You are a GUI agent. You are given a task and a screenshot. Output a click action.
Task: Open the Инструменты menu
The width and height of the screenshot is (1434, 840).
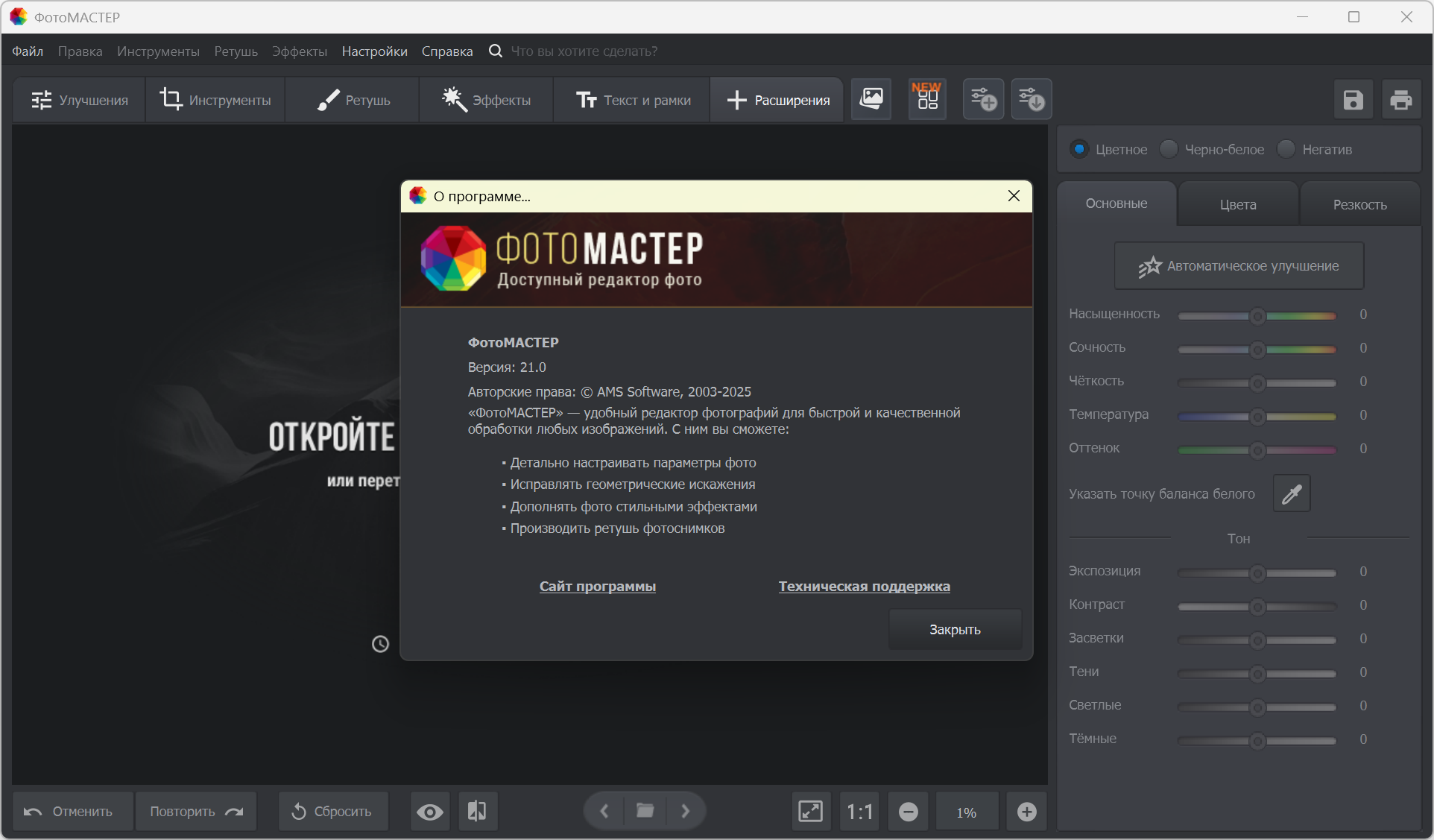pos(158,51)
